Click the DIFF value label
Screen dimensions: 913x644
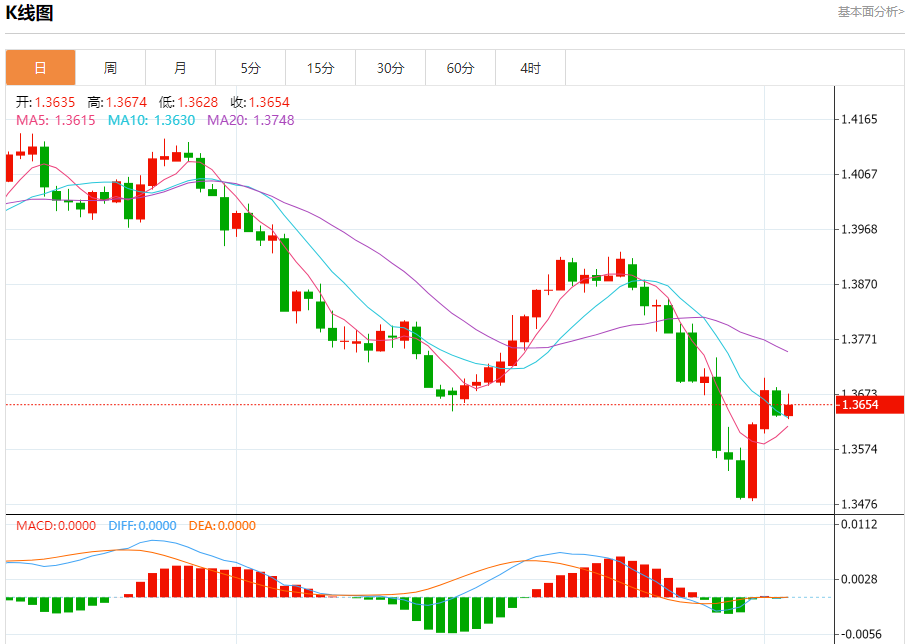point(141,526)
